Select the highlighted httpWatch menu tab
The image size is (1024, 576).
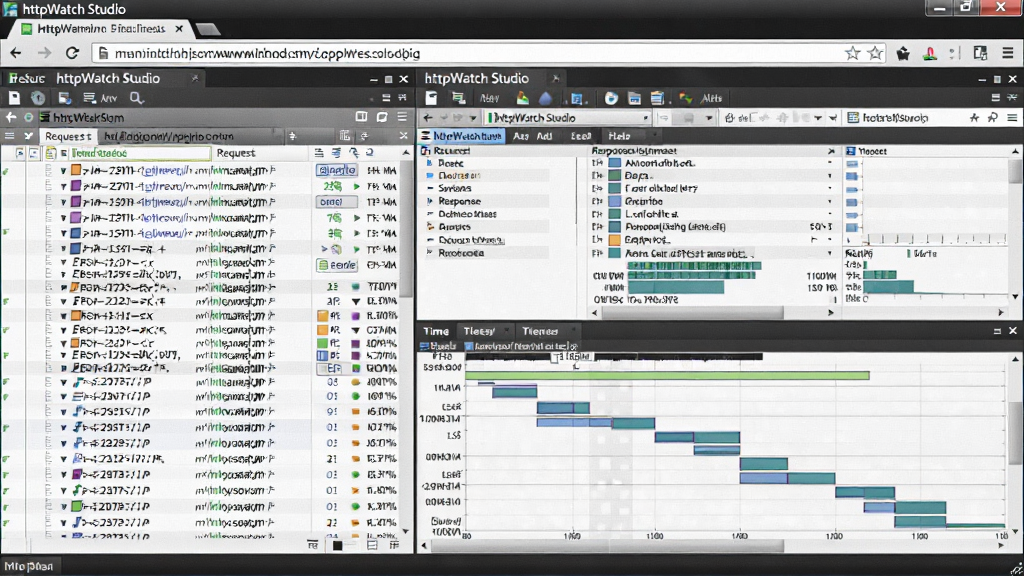pyautogui.click(x=462, y=136)
